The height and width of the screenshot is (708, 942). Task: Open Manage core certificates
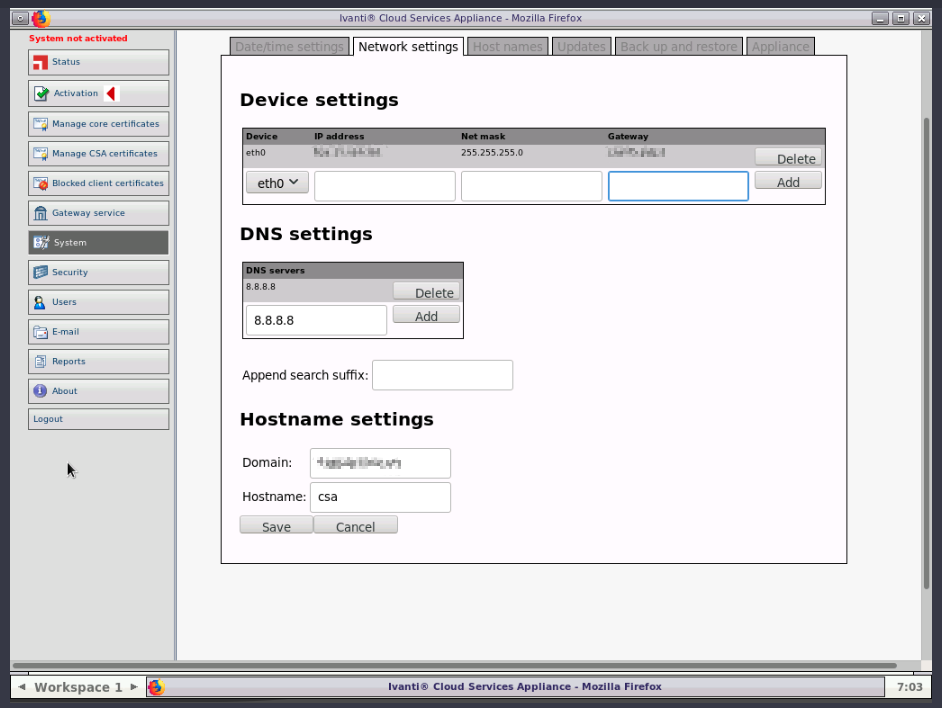pos(98,124)
